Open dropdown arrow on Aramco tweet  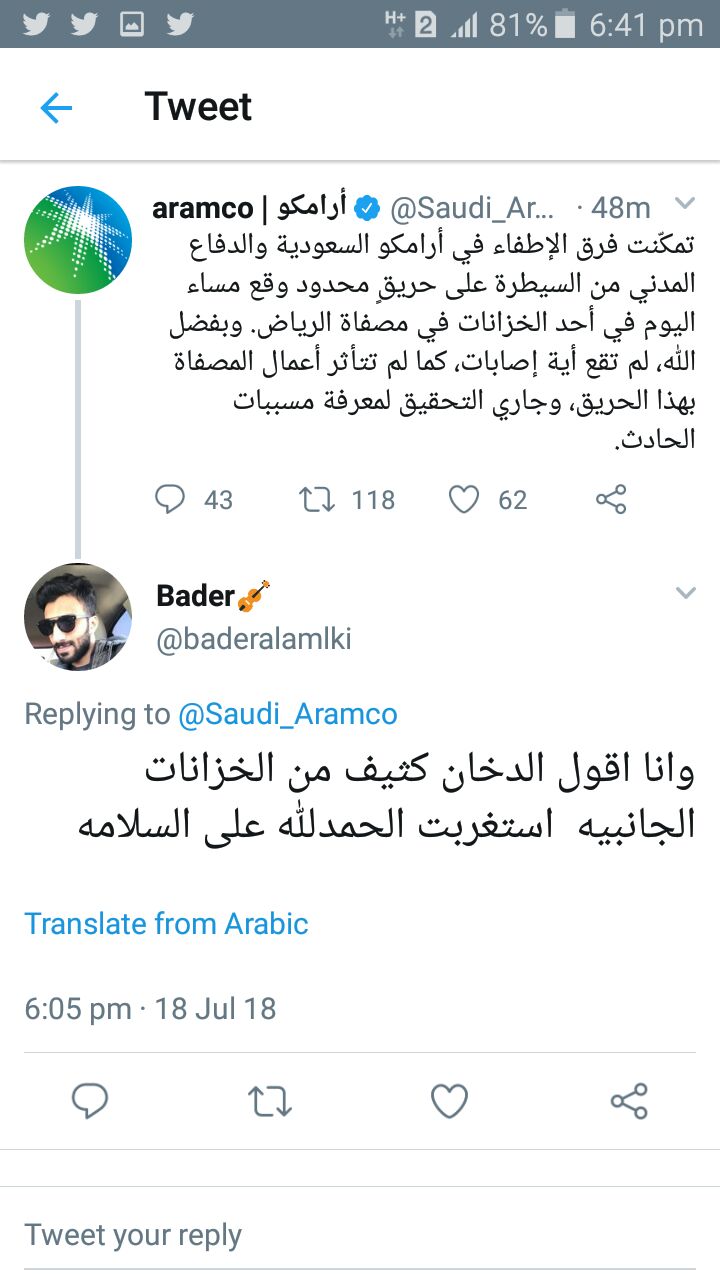pos(685,205)
